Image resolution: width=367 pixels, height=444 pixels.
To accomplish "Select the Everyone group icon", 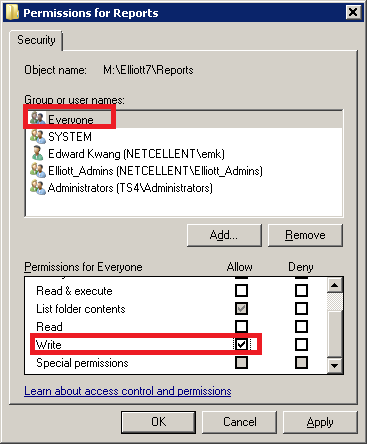I will (37, 118).
